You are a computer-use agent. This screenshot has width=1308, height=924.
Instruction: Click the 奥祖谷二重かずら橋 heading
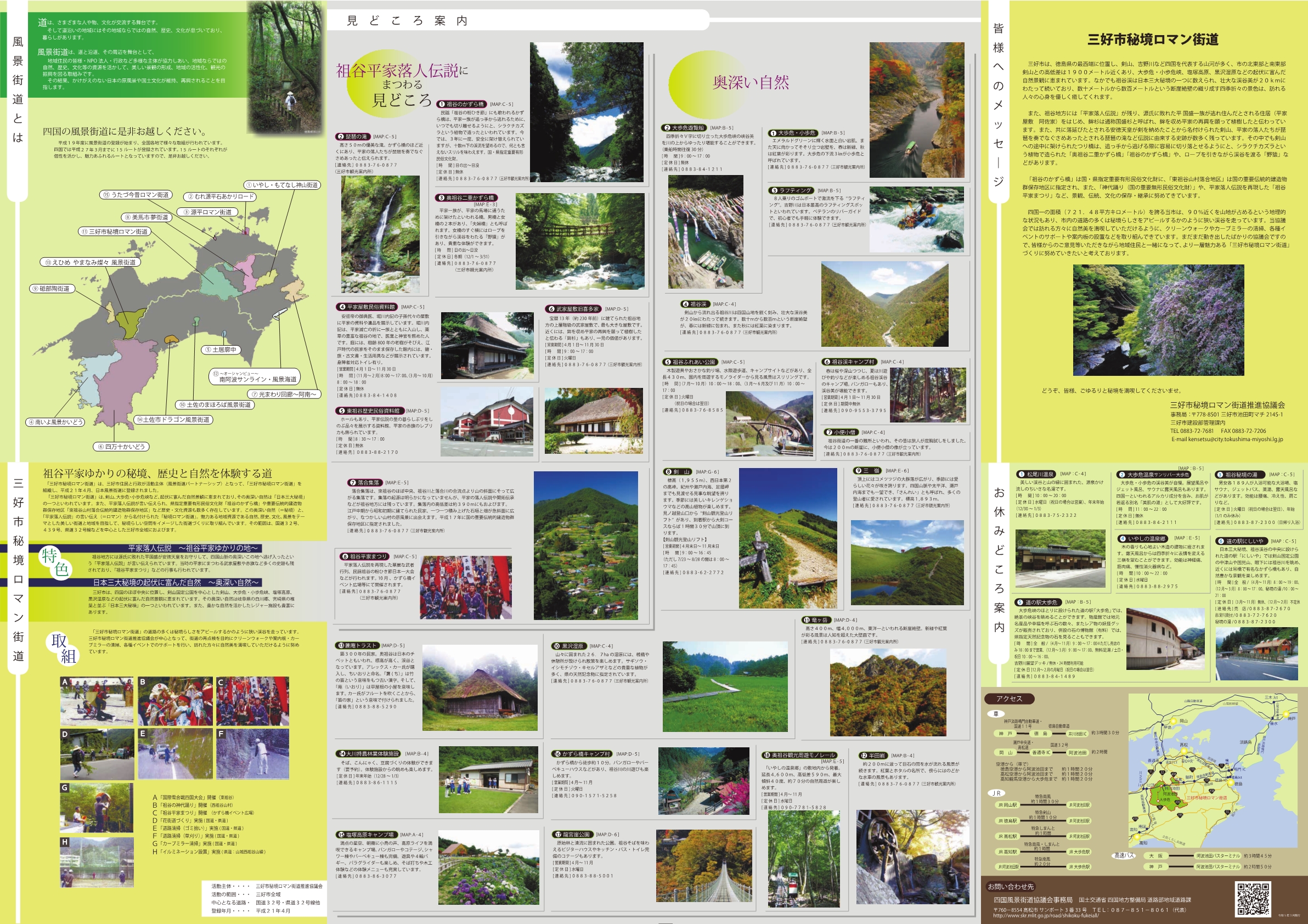(466, 198)
